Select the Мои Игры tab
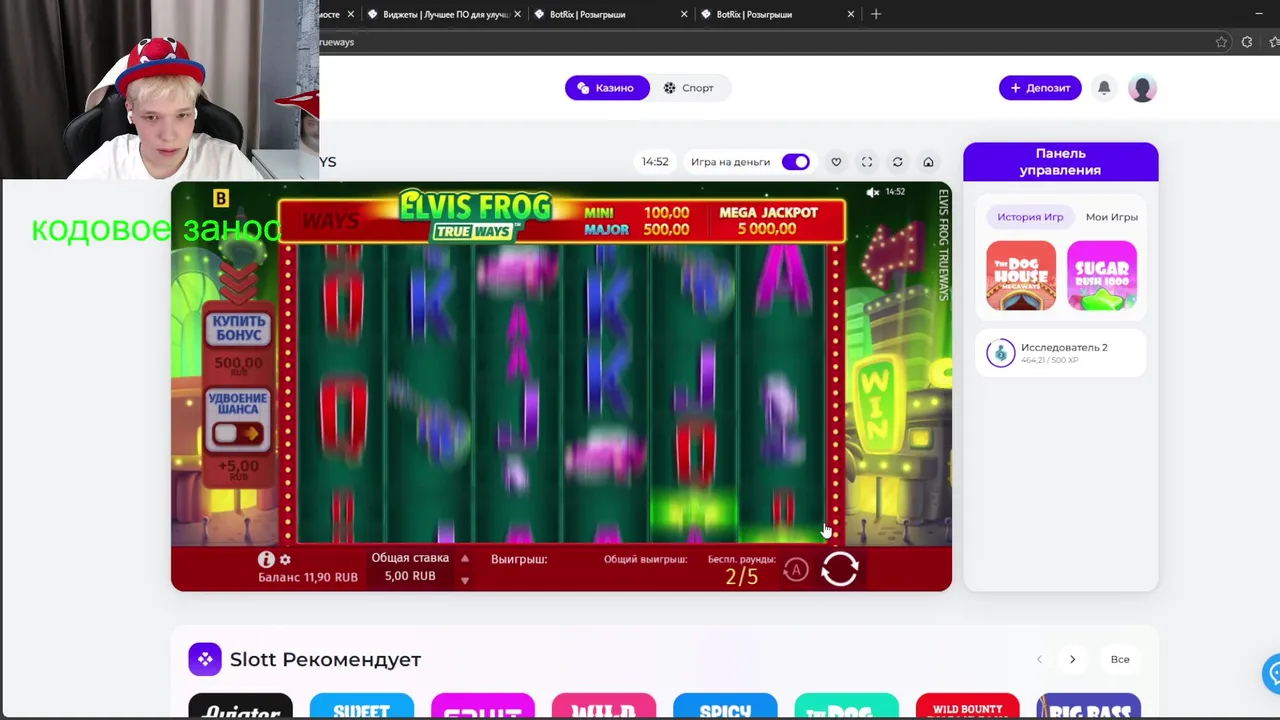This screenshot has width=1280, height=720. point(1112,217)
